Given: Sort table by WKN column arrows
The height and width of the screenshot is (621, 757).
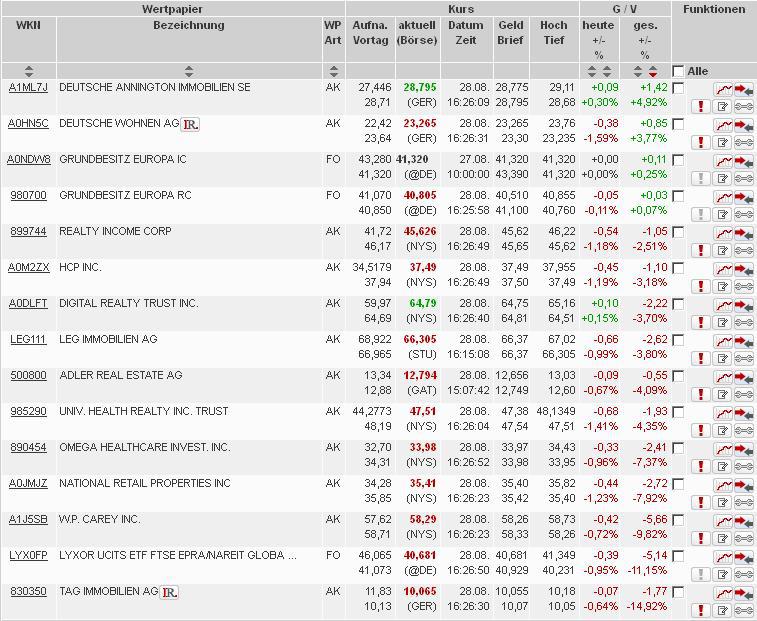Looking at the screenshot, I should (x=28, y=71).
